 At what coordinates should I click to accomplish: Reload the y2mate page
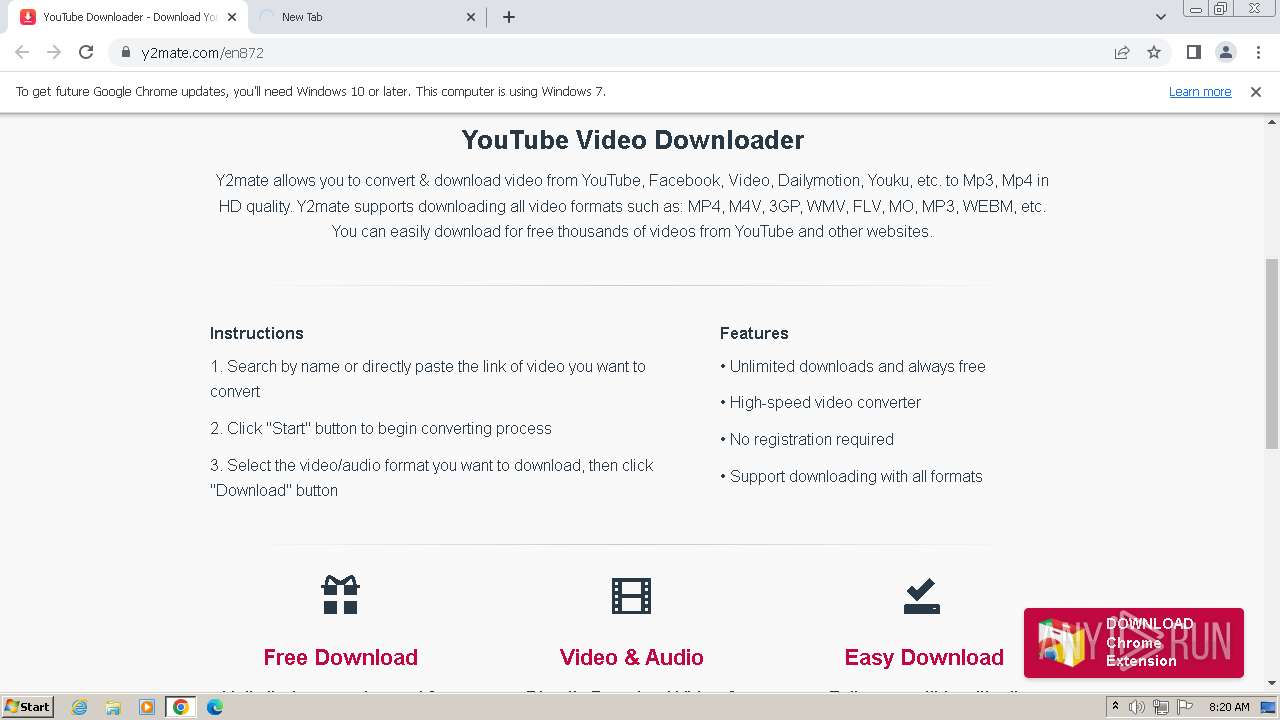(x=86, y=53)
